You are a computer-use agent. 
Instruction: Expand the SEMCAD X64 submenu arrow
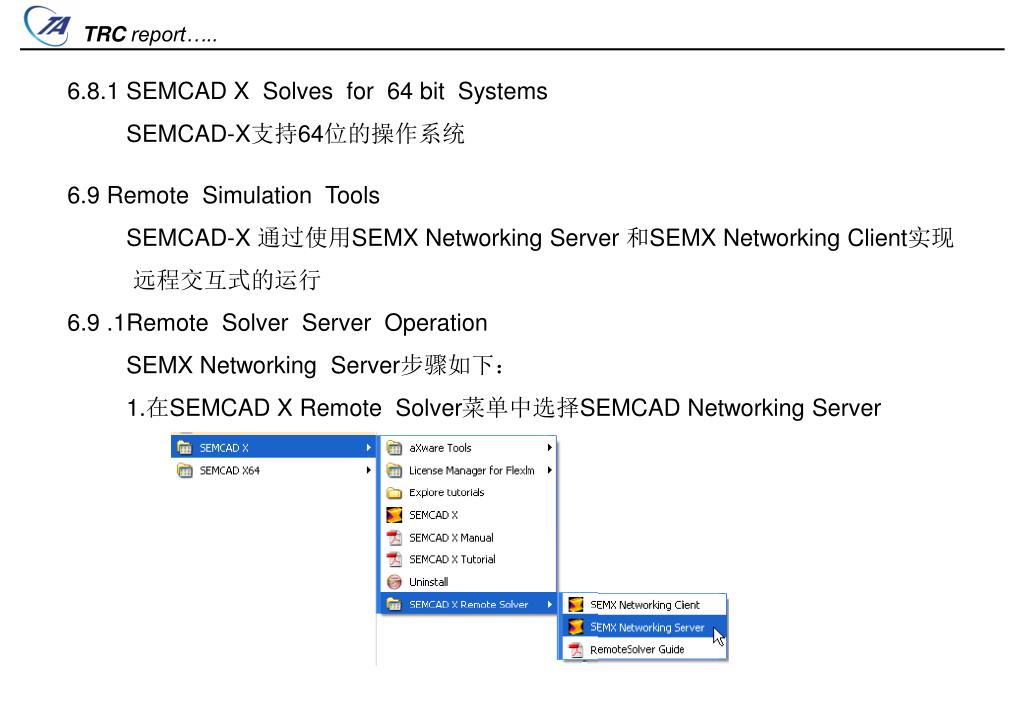(369, 470)
